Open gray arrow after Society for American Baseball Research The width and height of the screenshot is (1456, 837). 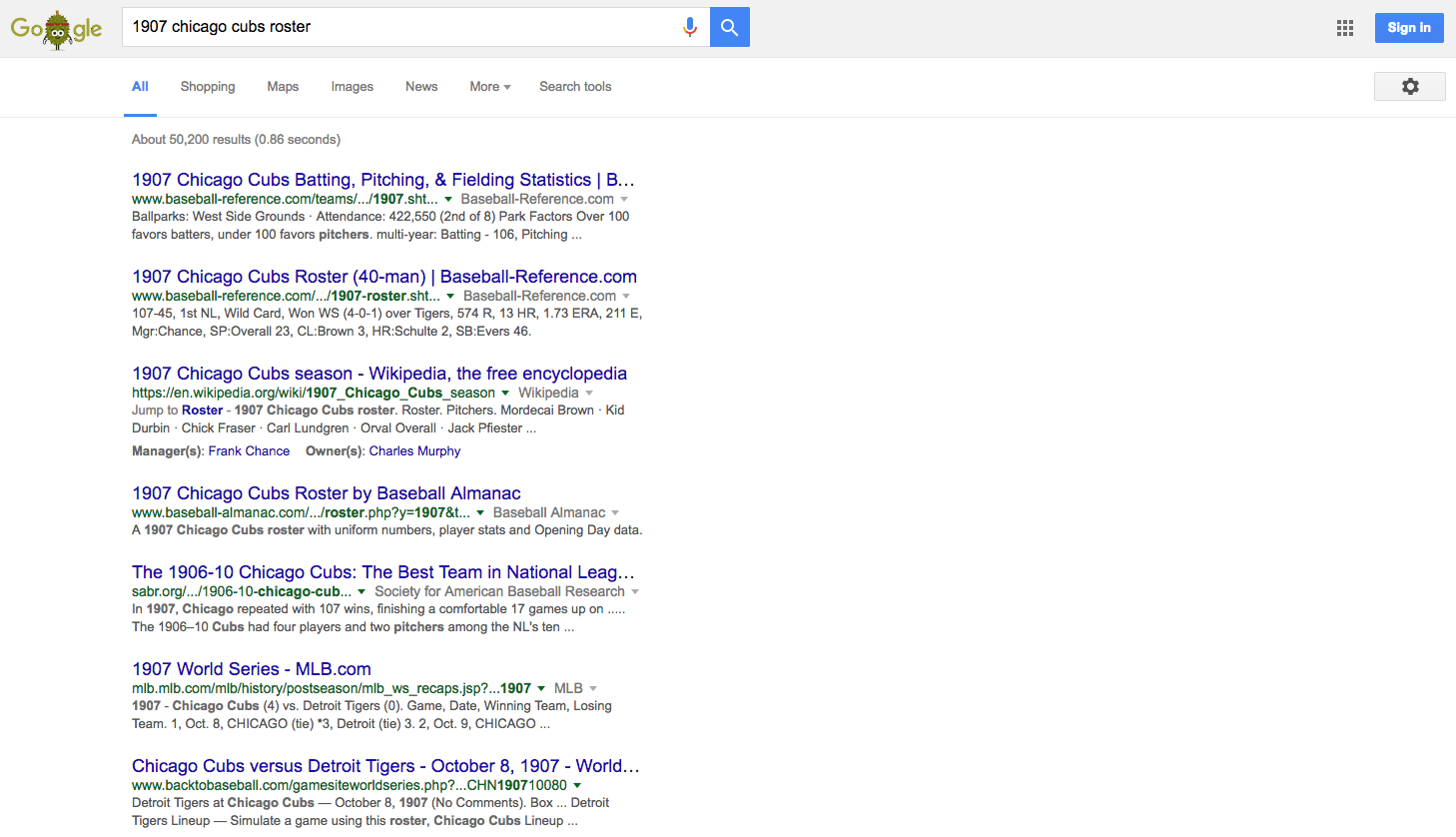pyautogui.click(x=635, y=592)
